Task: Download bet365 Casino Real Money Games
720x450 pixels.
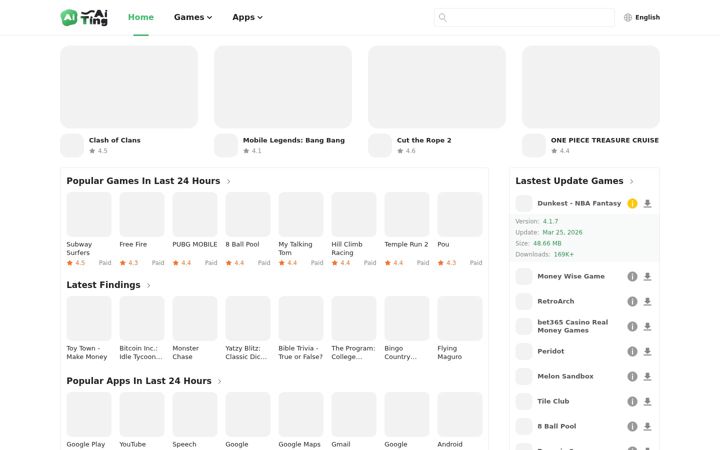Action: pyautogui.click(x=647, y=326)
